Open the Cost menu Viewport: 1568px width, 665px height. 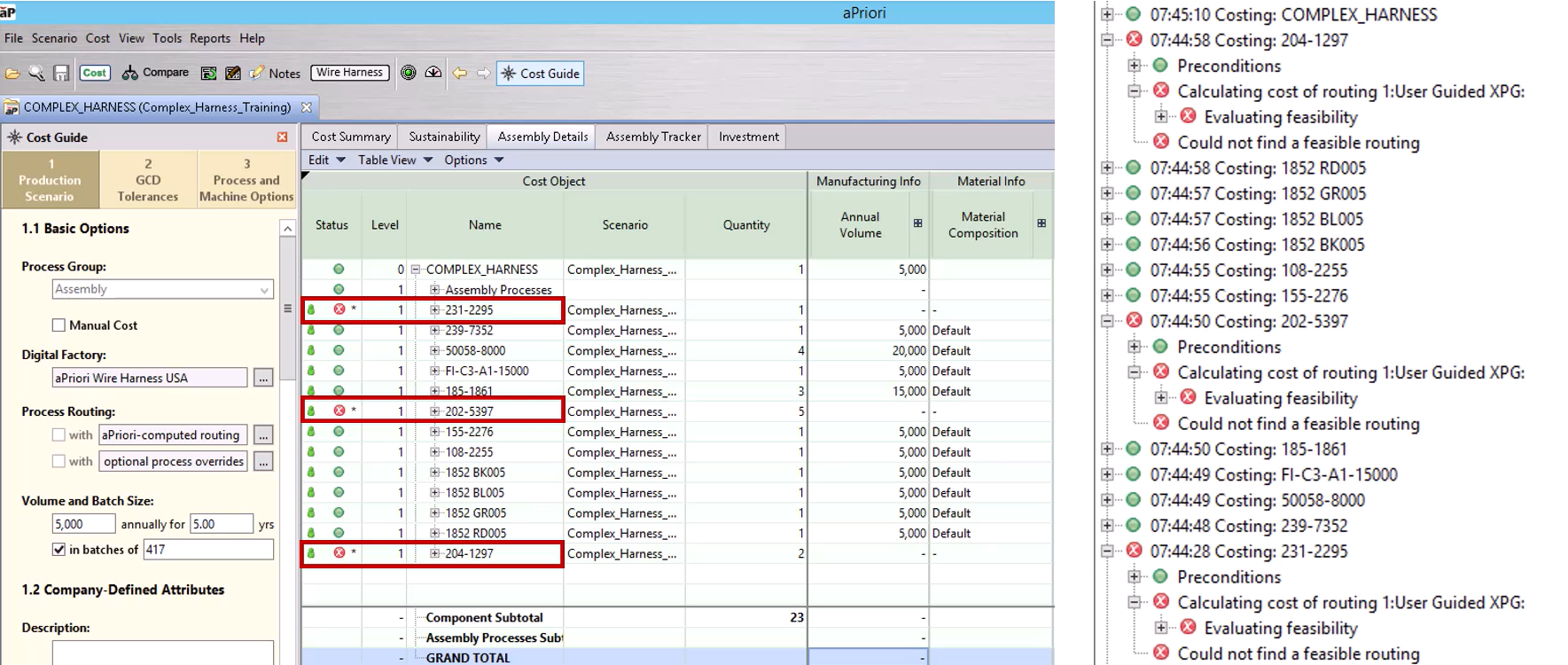98,38
